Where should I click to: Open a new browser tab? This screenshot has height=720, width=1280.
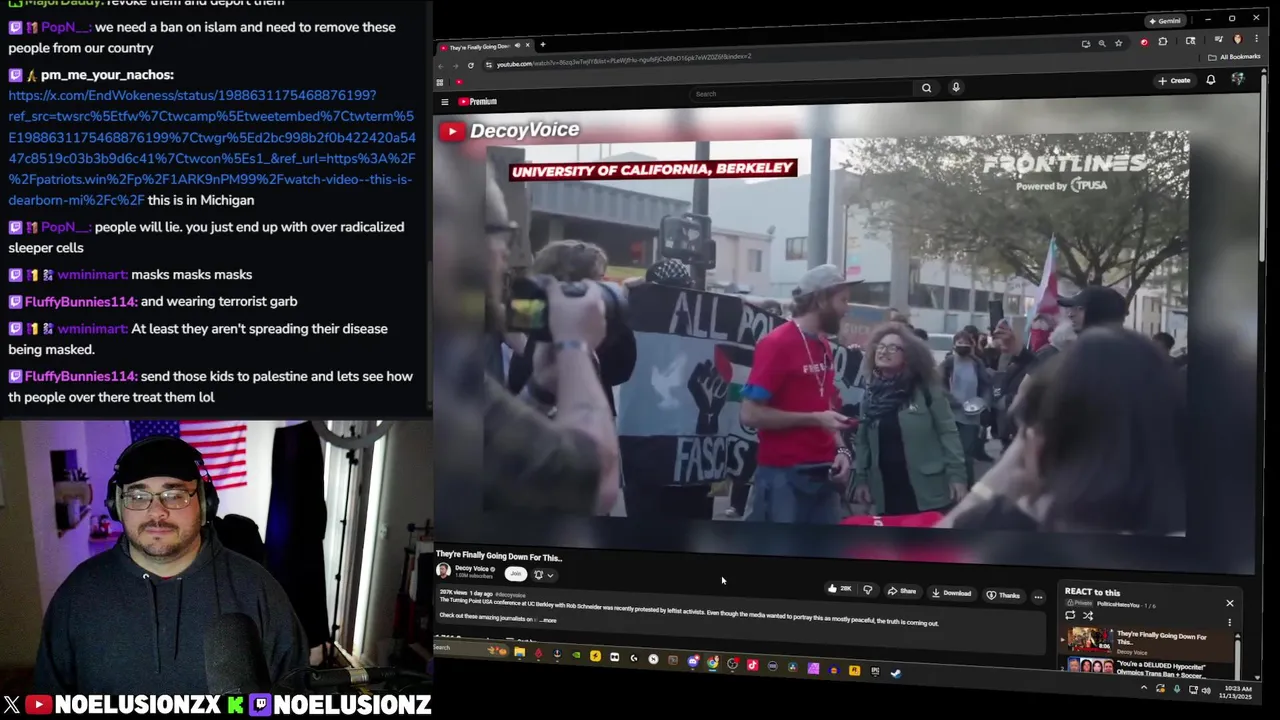click(542, 44)
